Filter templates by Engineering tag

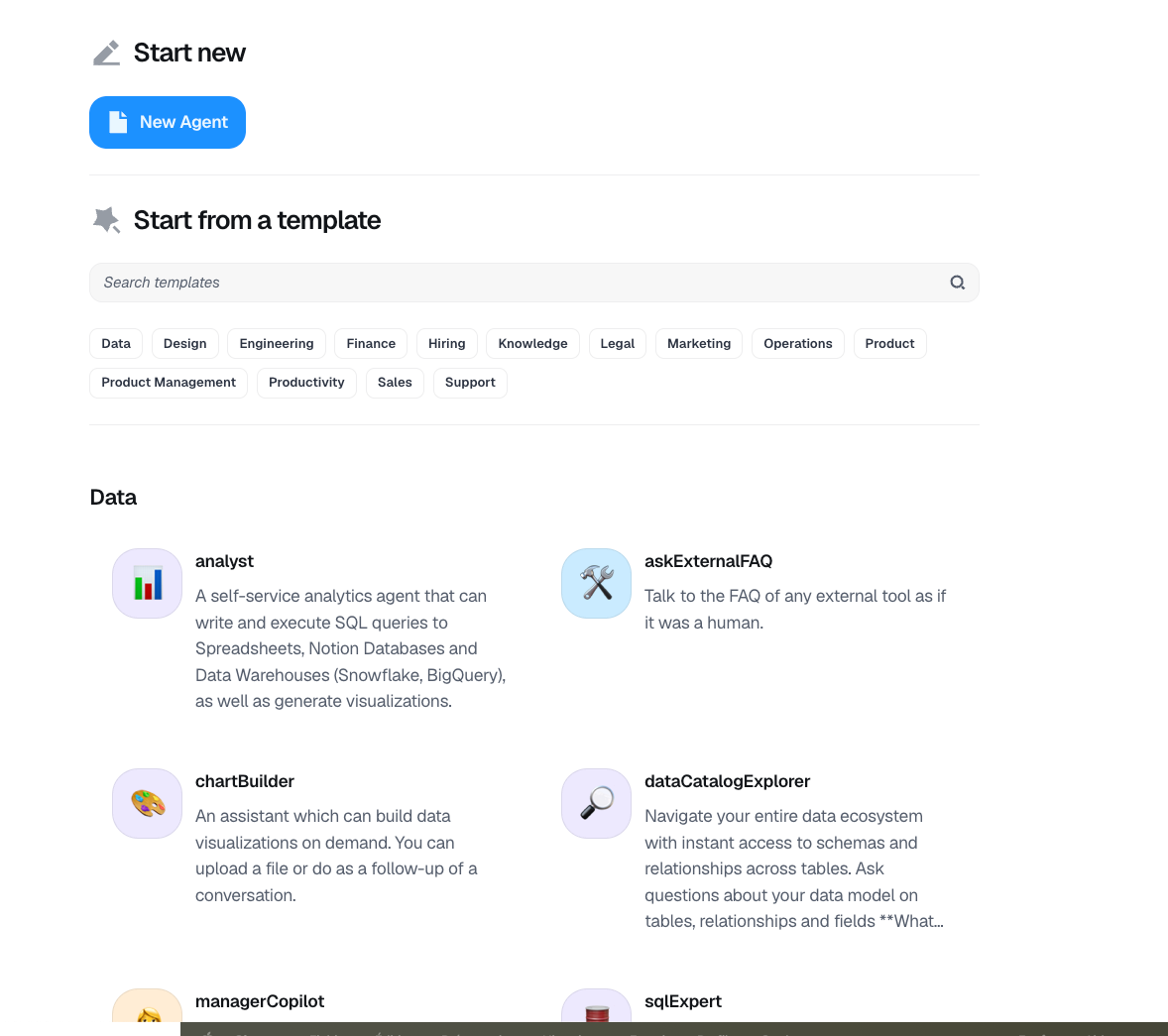point(277,343)
